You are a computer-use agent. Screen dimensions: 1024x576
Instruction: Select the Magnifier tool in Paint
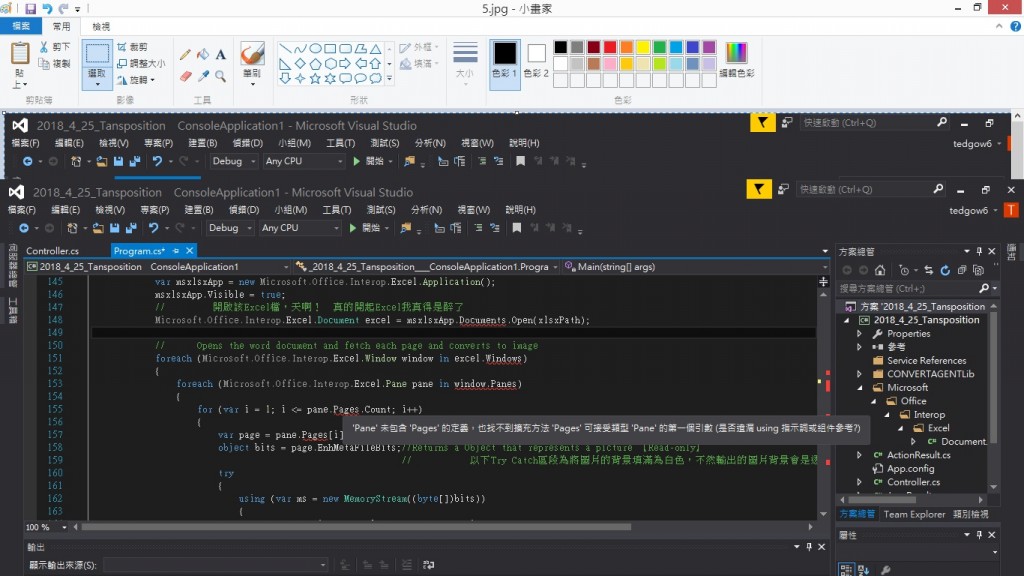(221, 76)
